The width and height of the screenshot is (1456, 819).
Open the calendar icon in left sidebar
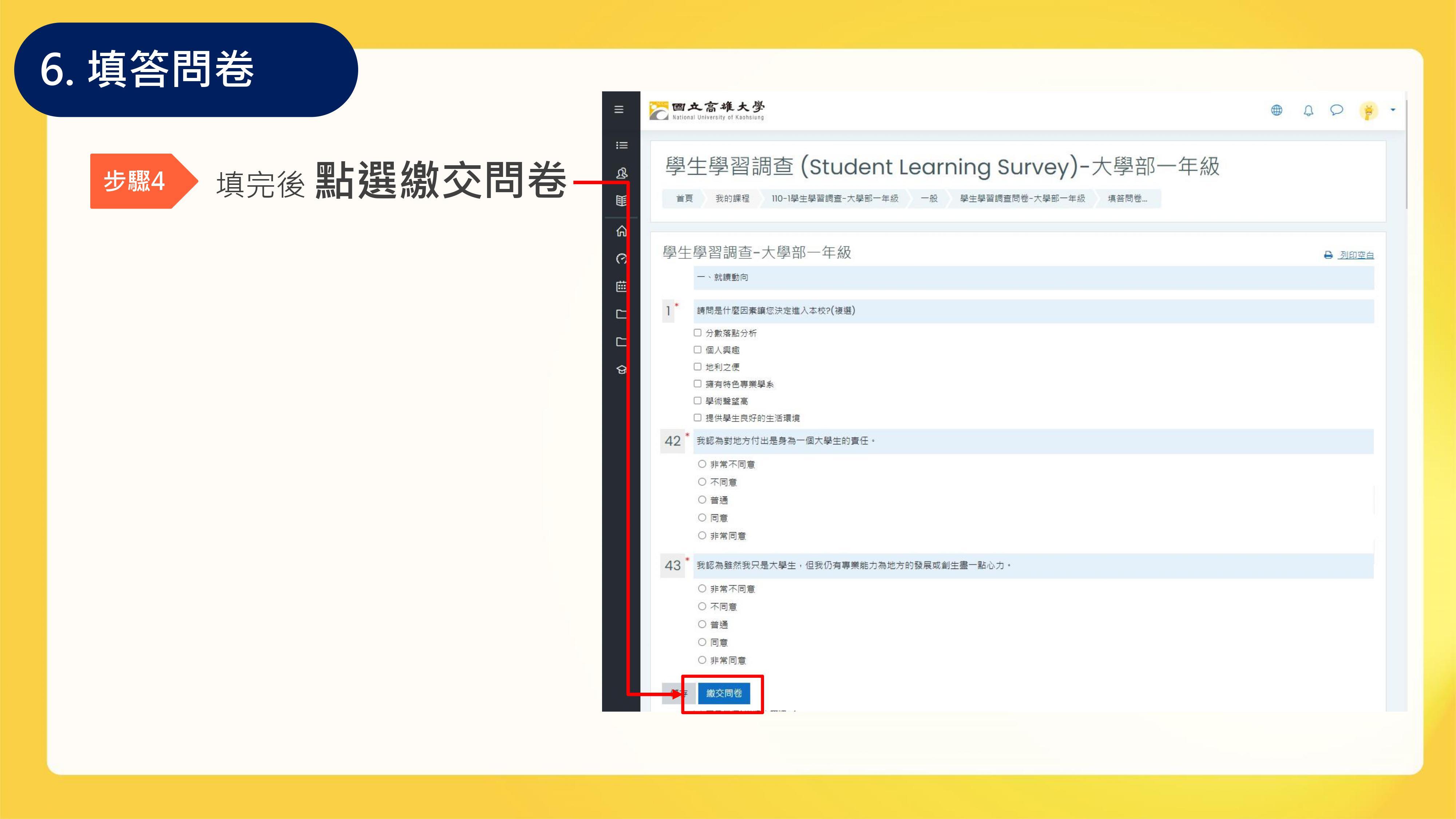(x=621, y=286)
